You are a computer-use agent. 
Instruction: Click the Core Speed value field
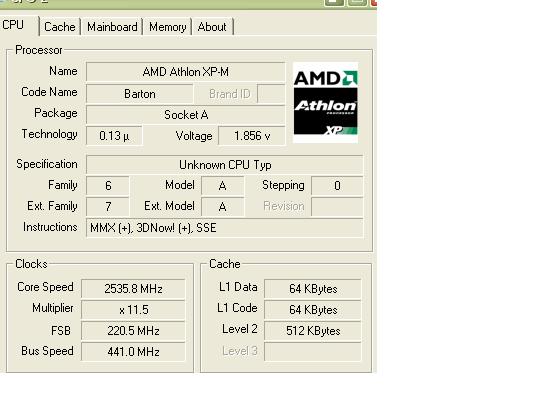pyautogui.click(x=133, y=289)
